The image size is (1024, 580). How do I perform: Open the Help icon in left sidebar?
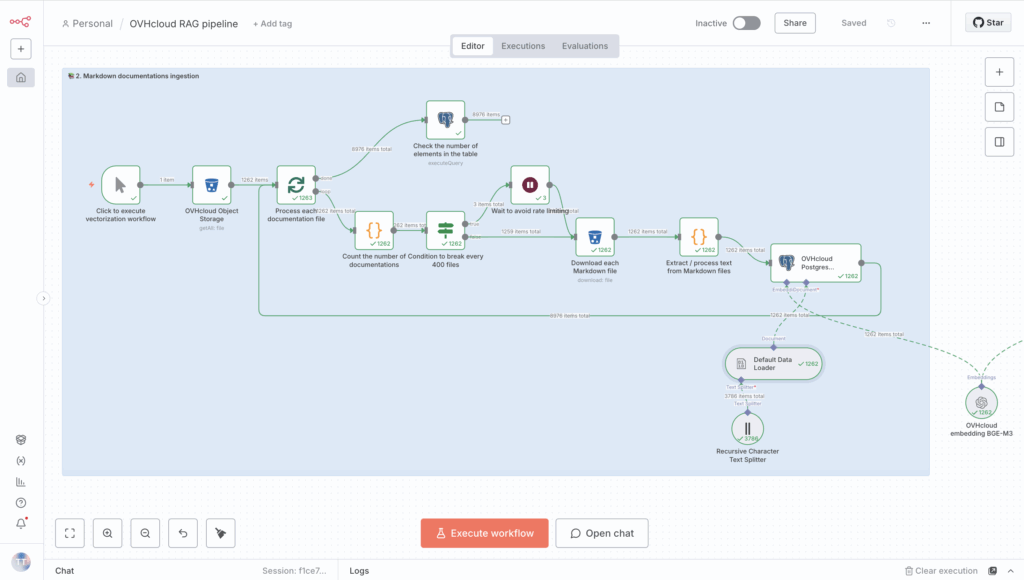[21, 503]
